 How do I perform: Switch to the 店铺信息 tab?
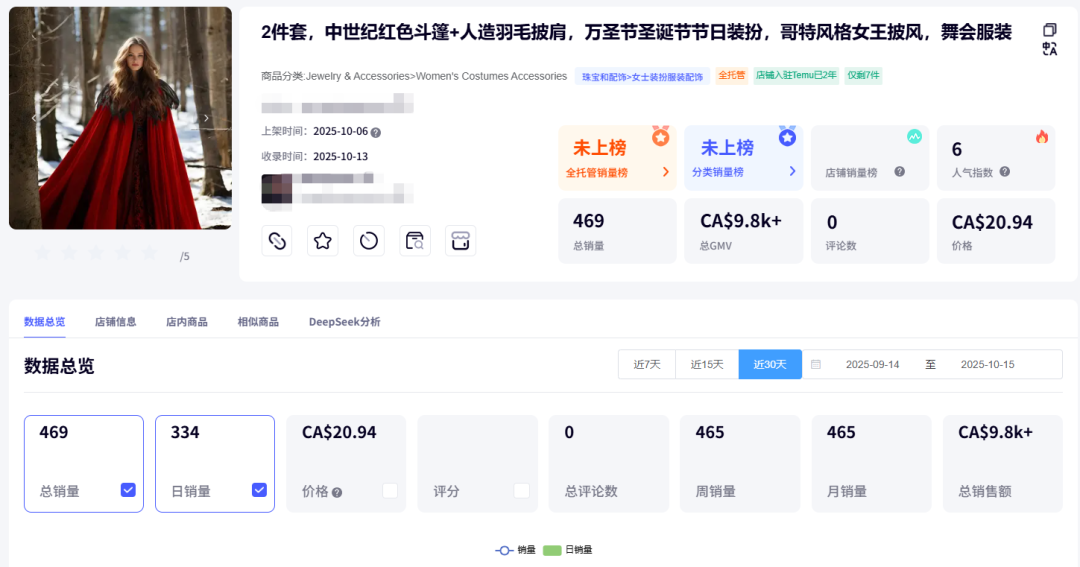pyautogui.click(x=115, y=322)
